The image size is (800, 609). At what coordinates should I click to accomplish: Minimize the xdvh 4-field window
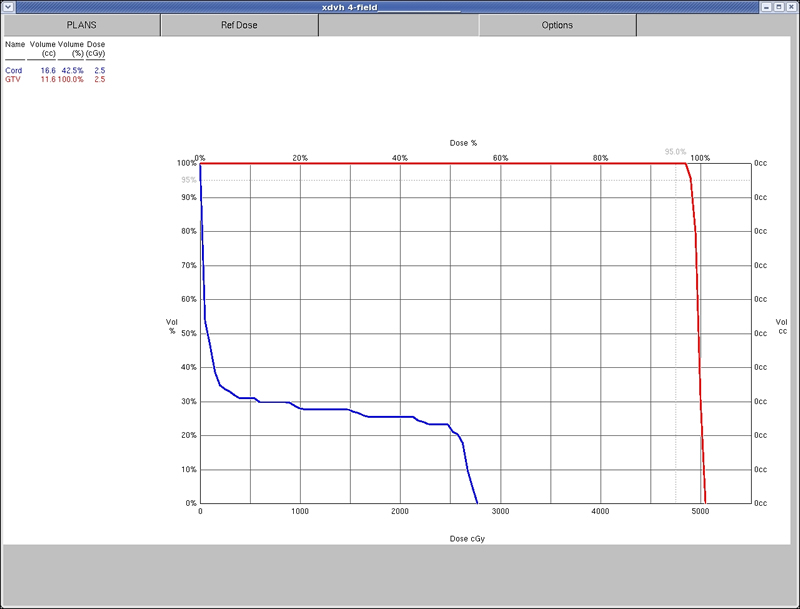pos(766,6)
